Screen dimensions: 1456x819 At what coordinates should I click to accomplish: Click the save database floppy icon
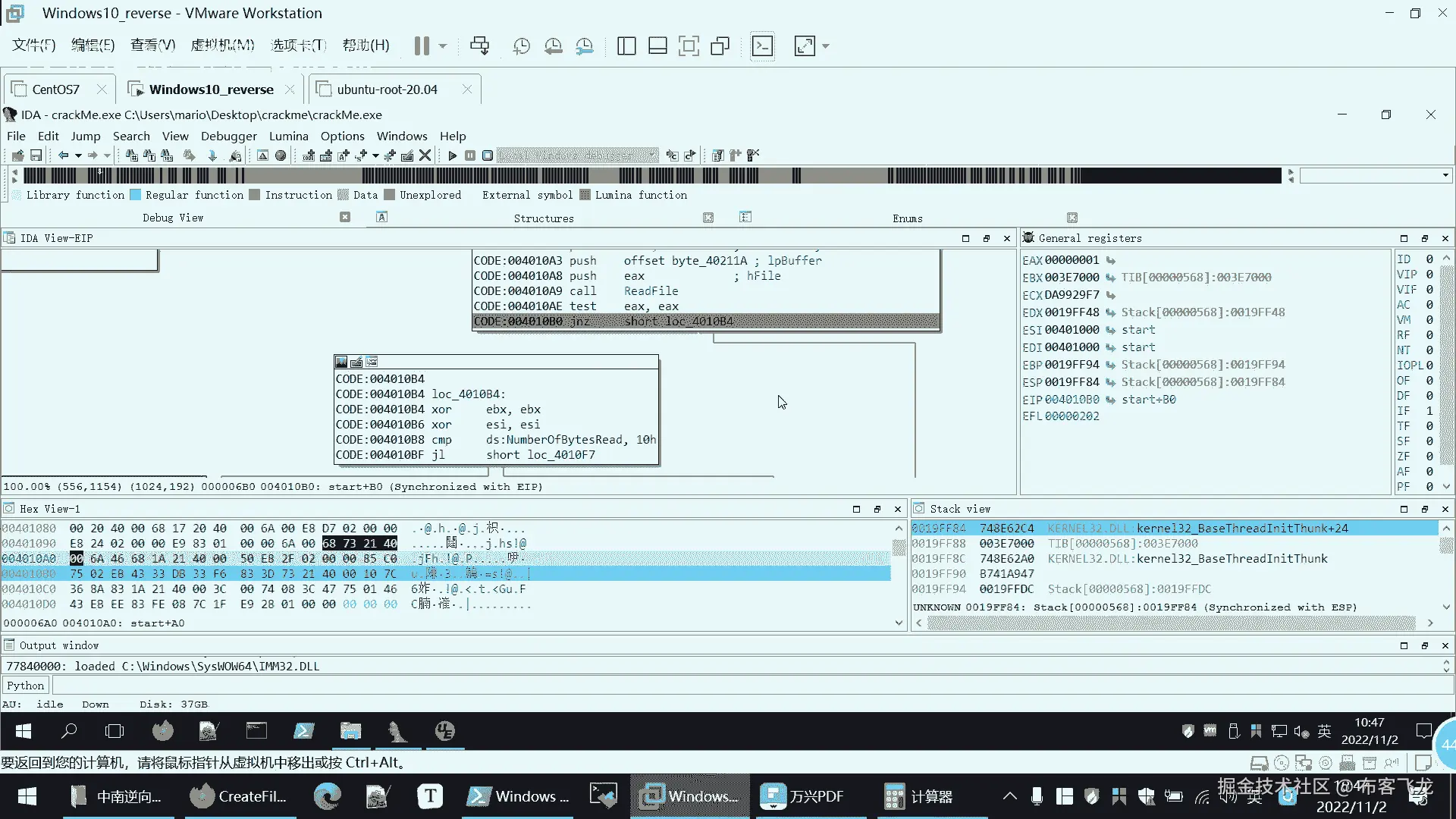tap(36, 155)
